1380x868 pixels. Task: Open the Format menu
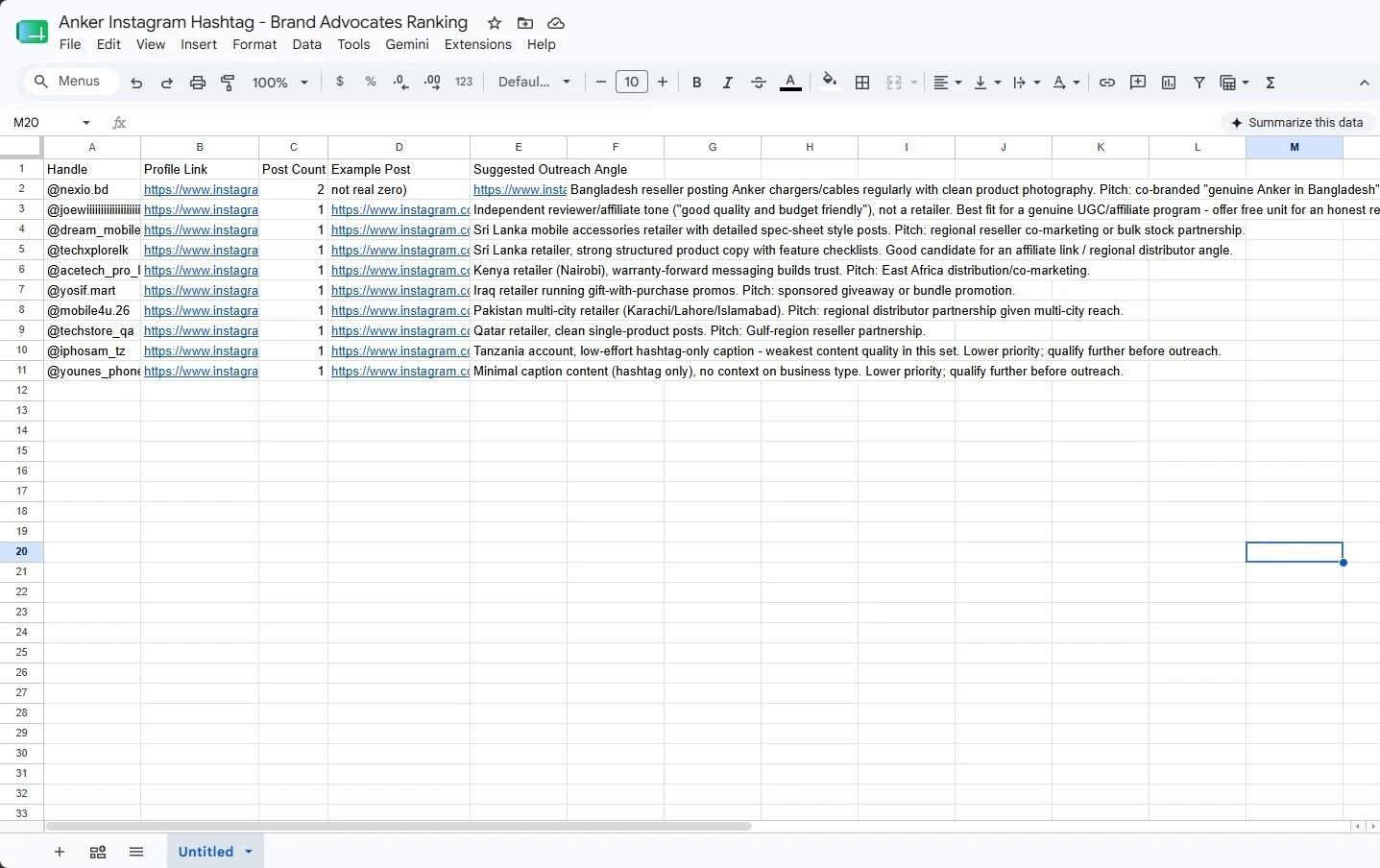pos(254,44)
